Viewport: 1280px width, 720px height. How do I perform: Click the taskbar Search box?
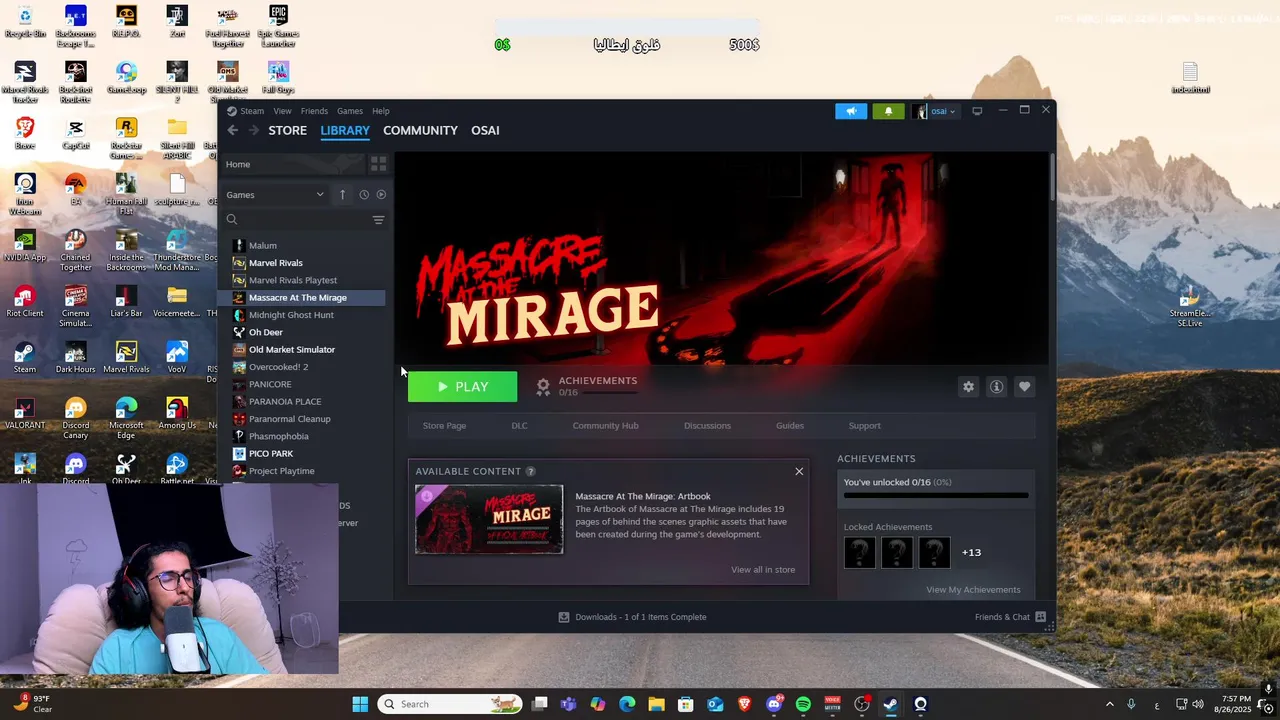point(450,704)
